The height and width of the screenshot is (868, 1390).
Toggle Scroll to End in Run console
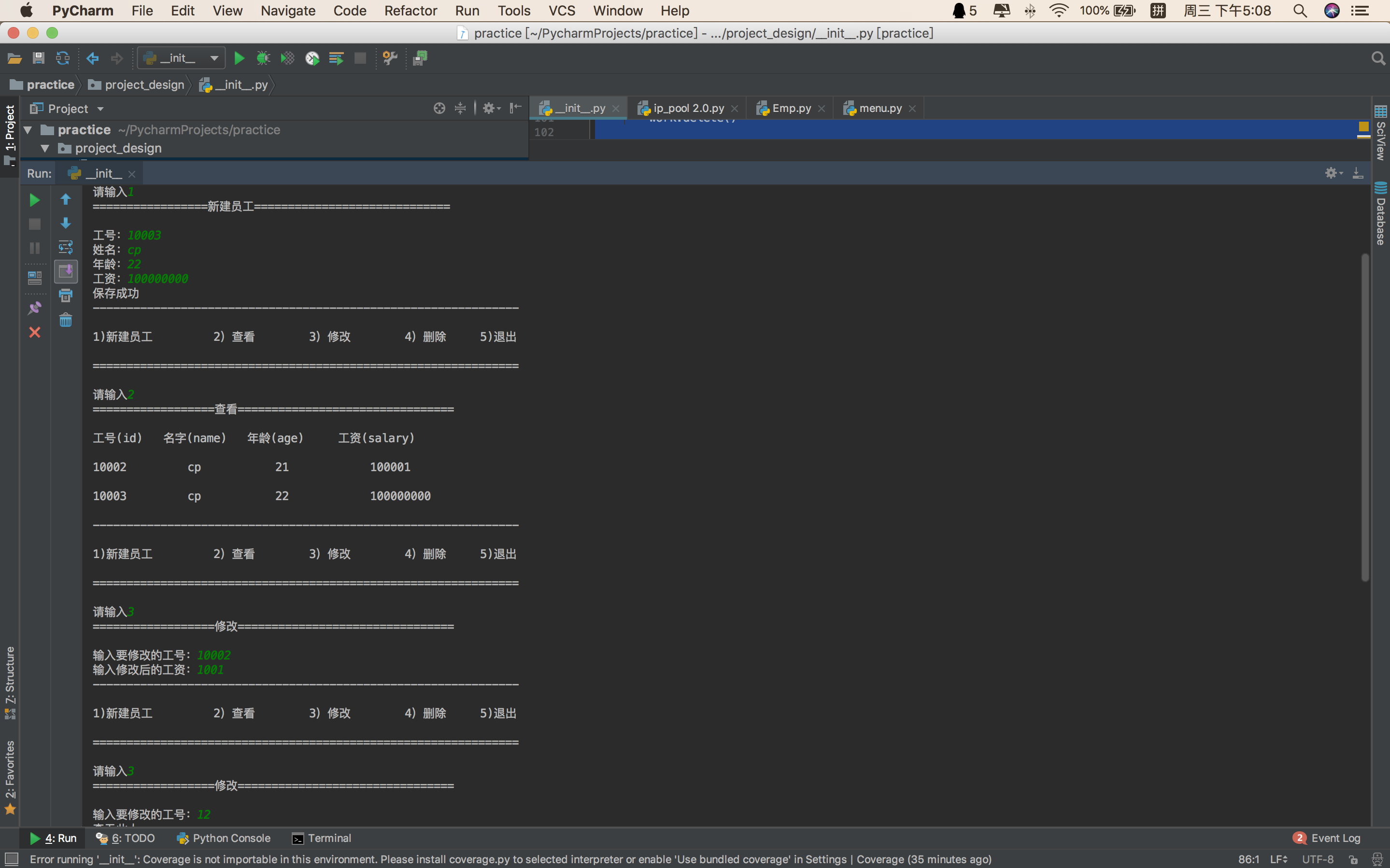66,271
